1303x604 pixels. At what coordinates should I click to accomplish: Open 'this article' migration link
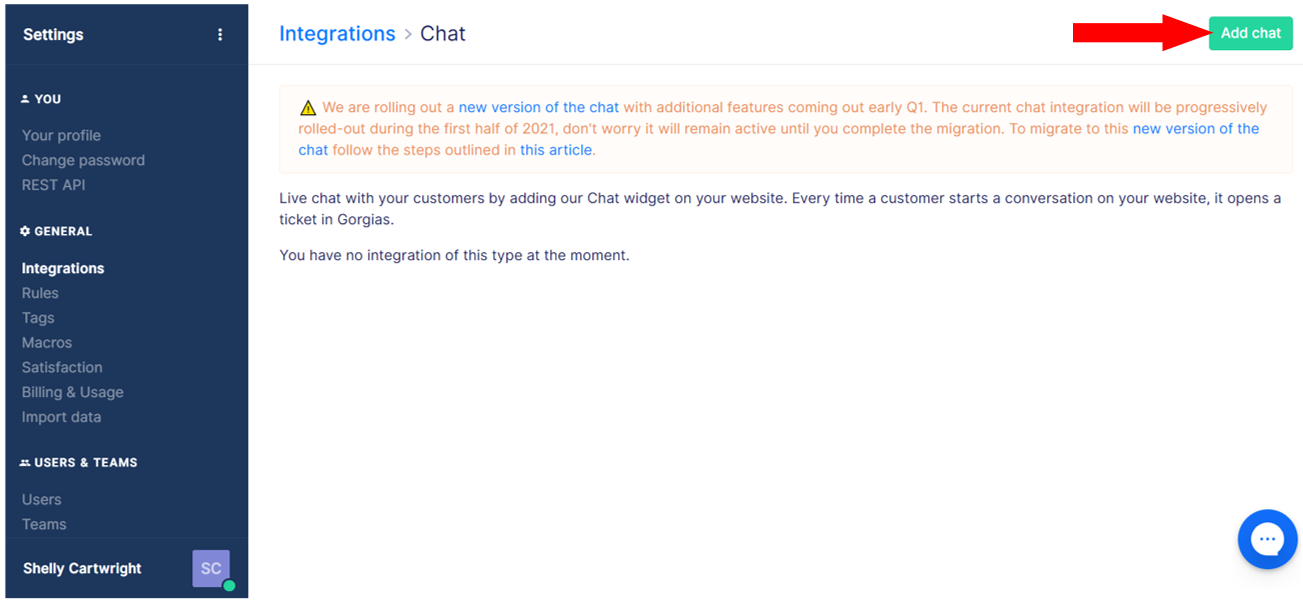[x=557, y=150]
